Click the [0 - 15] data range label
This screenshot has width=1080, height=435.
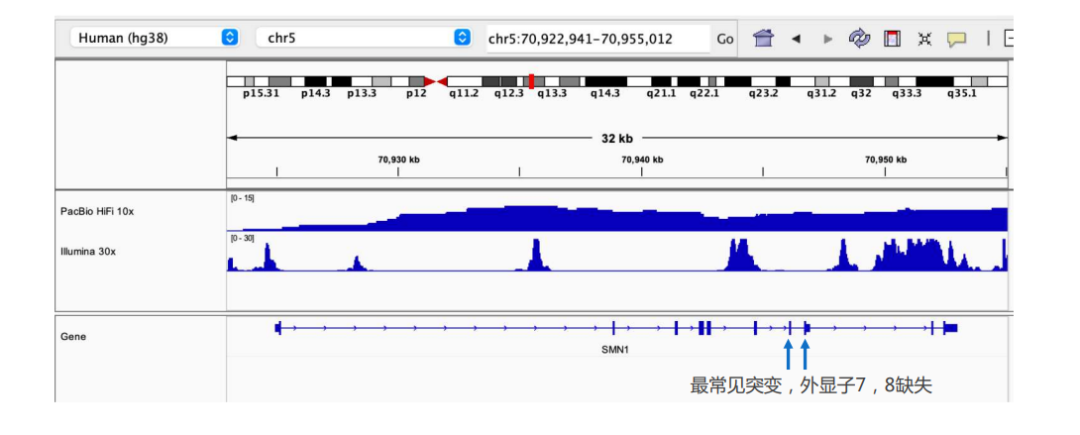pyautogui.click(x=242, y=198)
